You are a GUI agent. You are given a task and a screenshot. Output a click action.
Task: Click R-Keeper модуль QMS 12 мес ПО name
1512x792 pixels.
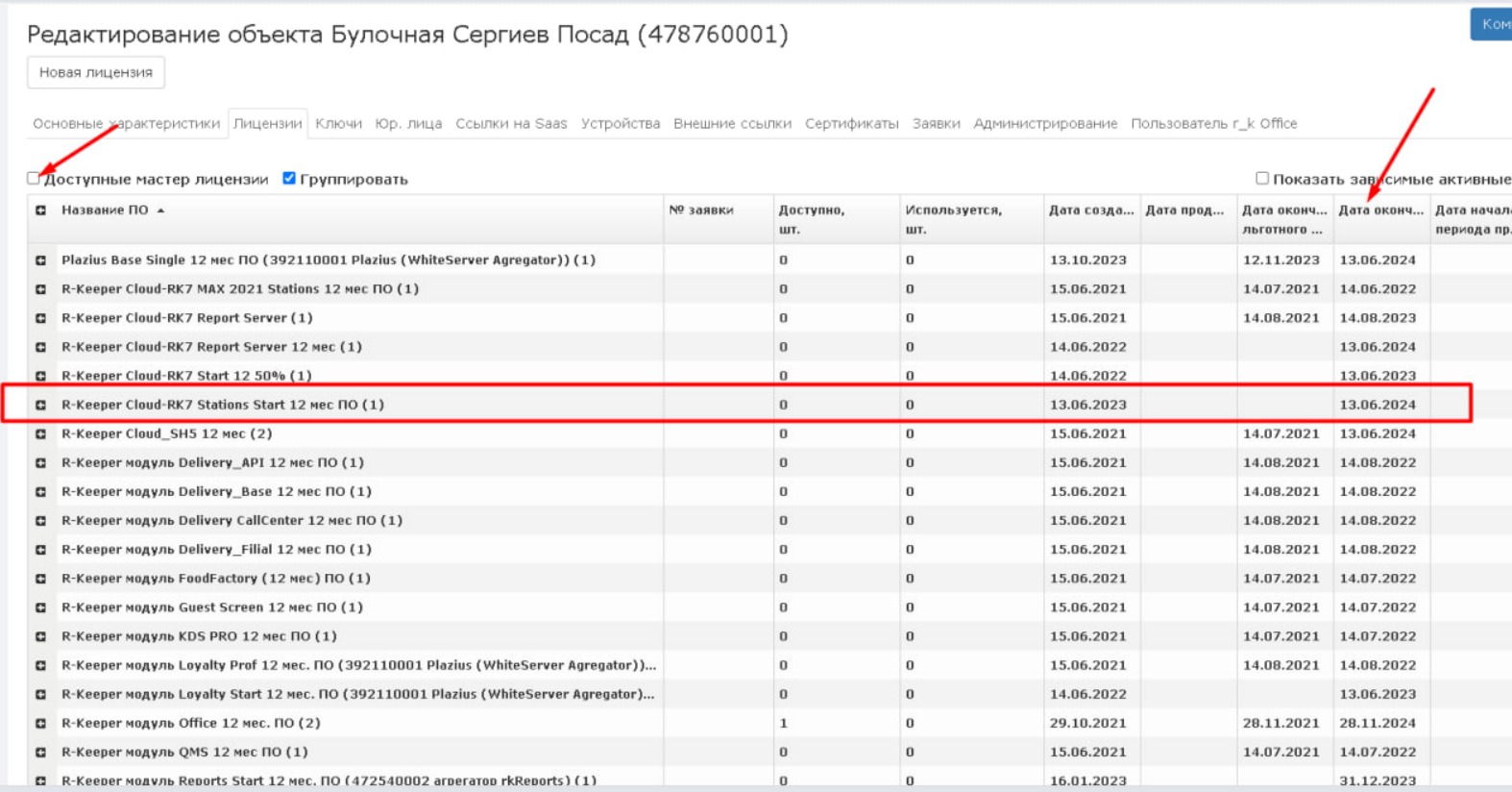(x=184, y=752)
